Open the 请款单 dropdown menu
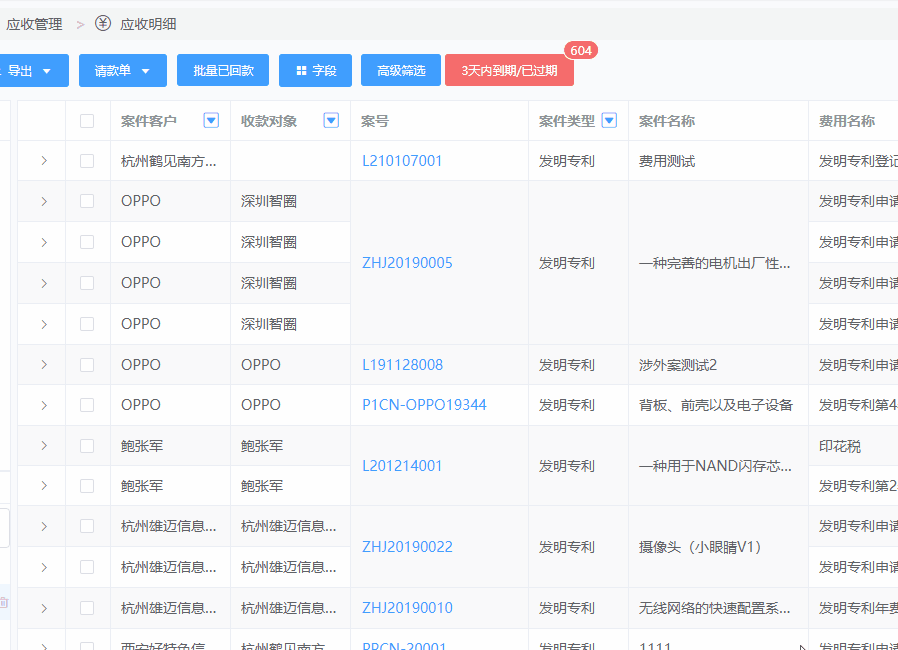The image size is (898, 650). [x=122, y=71]
